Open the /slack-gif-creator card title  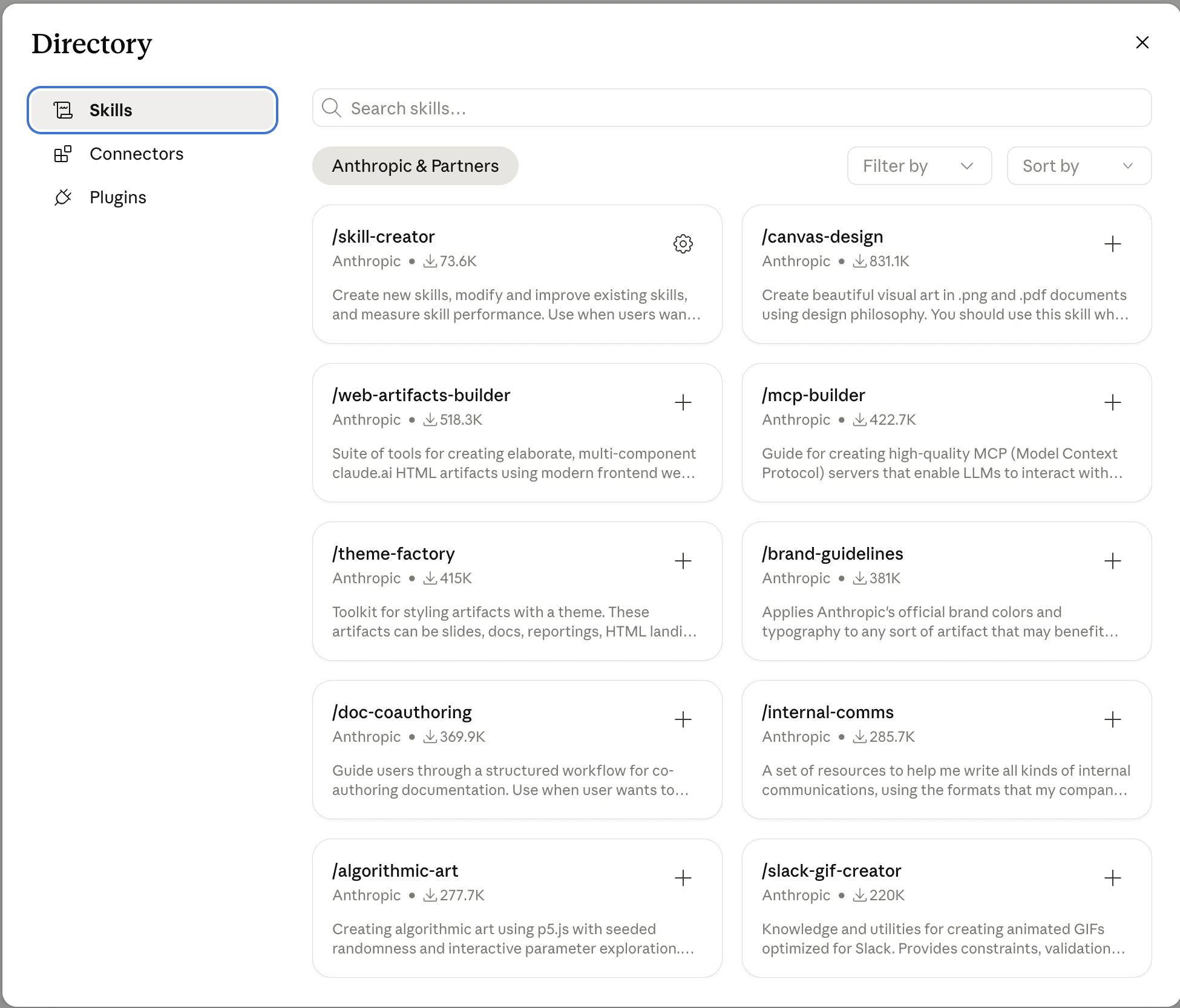tap(831, 871)
